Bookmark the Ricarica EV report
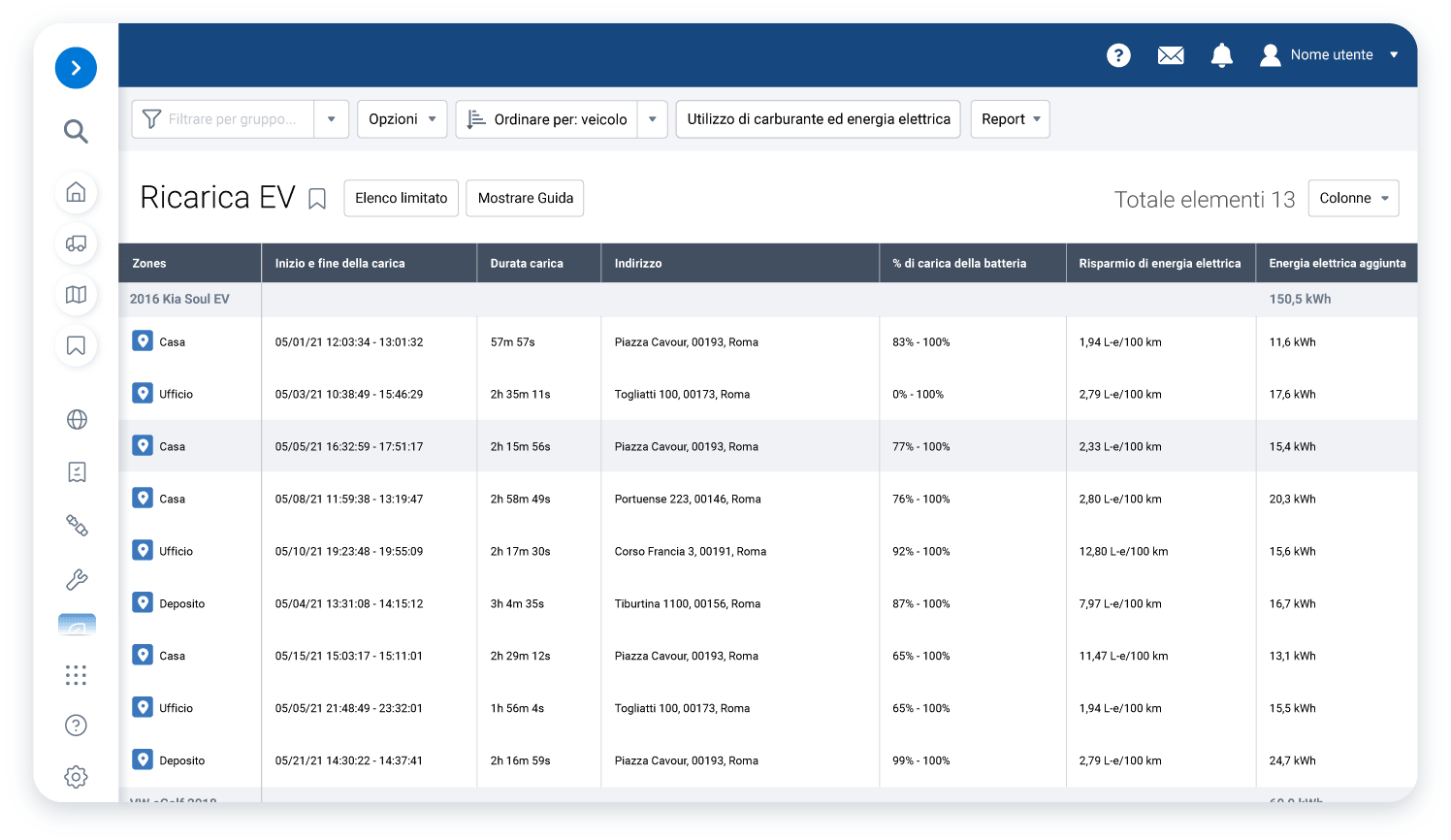The width and height of the screenshot is (1451, 840). [x=317, y=199]
